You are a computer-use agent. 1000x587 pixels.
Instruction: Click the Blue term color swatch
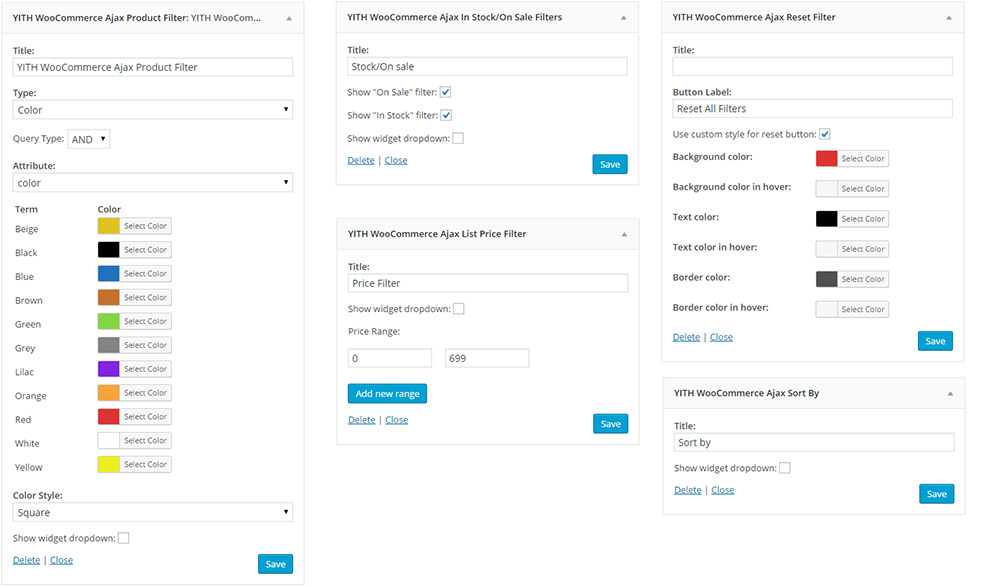point(108,274)
